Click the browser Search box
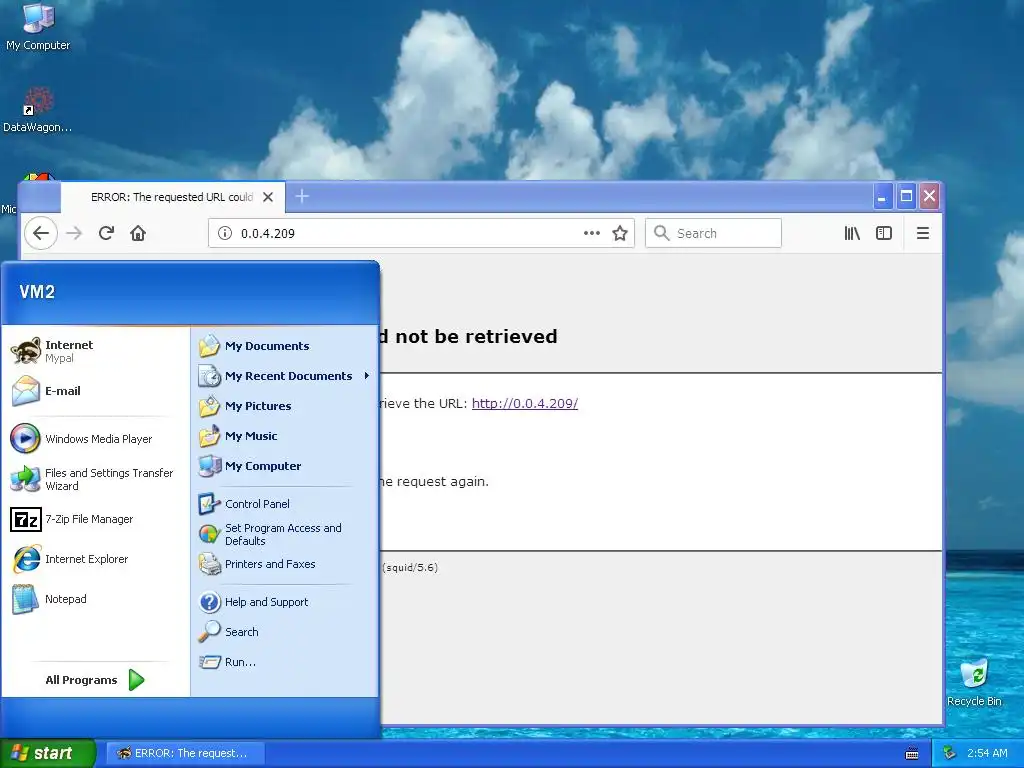This screenshot has width=1024, height=768. point(713,233)
